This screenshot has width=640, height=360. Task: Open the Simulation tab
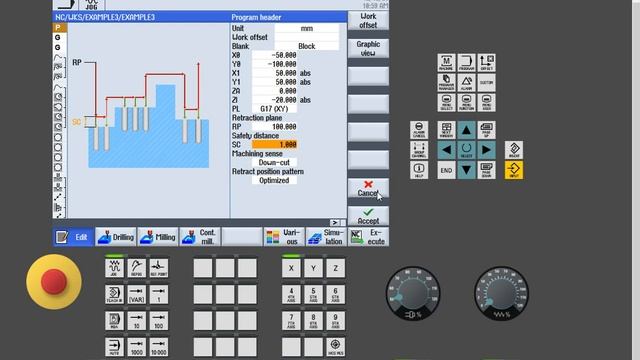tap(326, 237)
